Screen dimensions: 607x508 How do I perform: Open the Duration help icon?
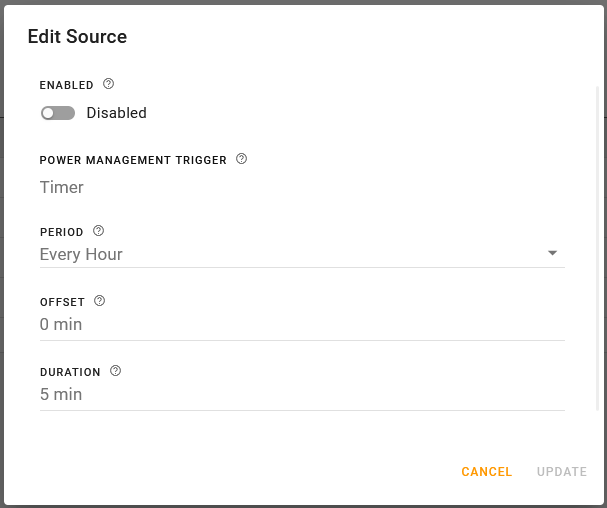pos(115,371)
